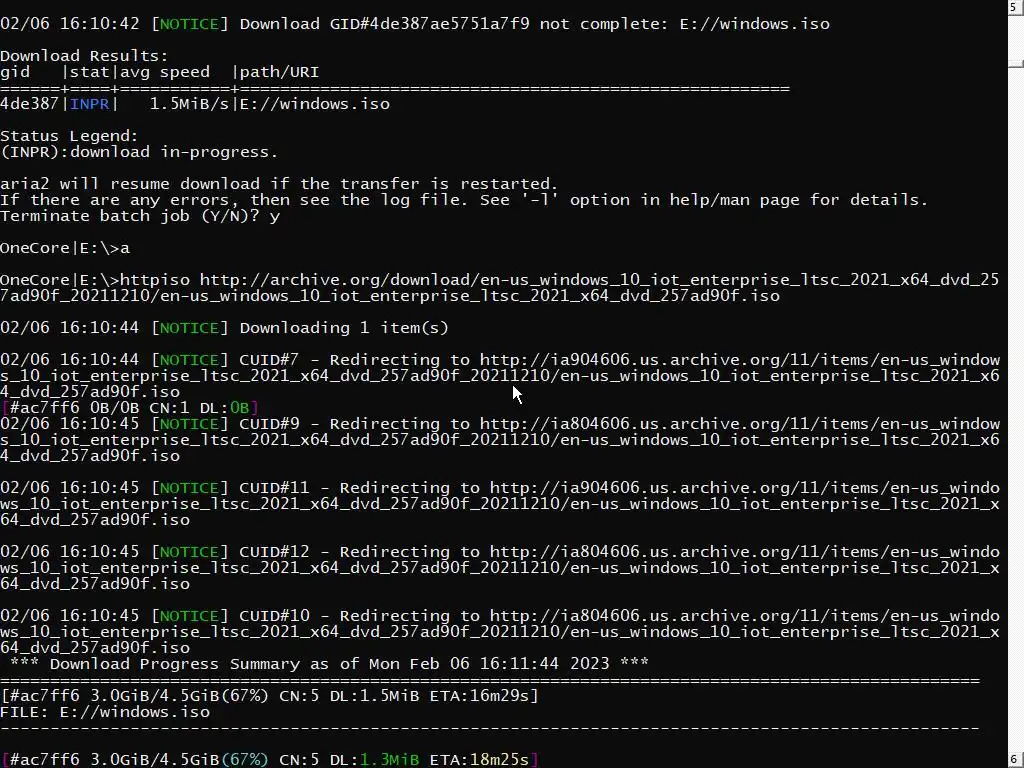Click the 'If there are any errors' help line
The width and height of the screenshot is (1024, 768).
(464, 200)
